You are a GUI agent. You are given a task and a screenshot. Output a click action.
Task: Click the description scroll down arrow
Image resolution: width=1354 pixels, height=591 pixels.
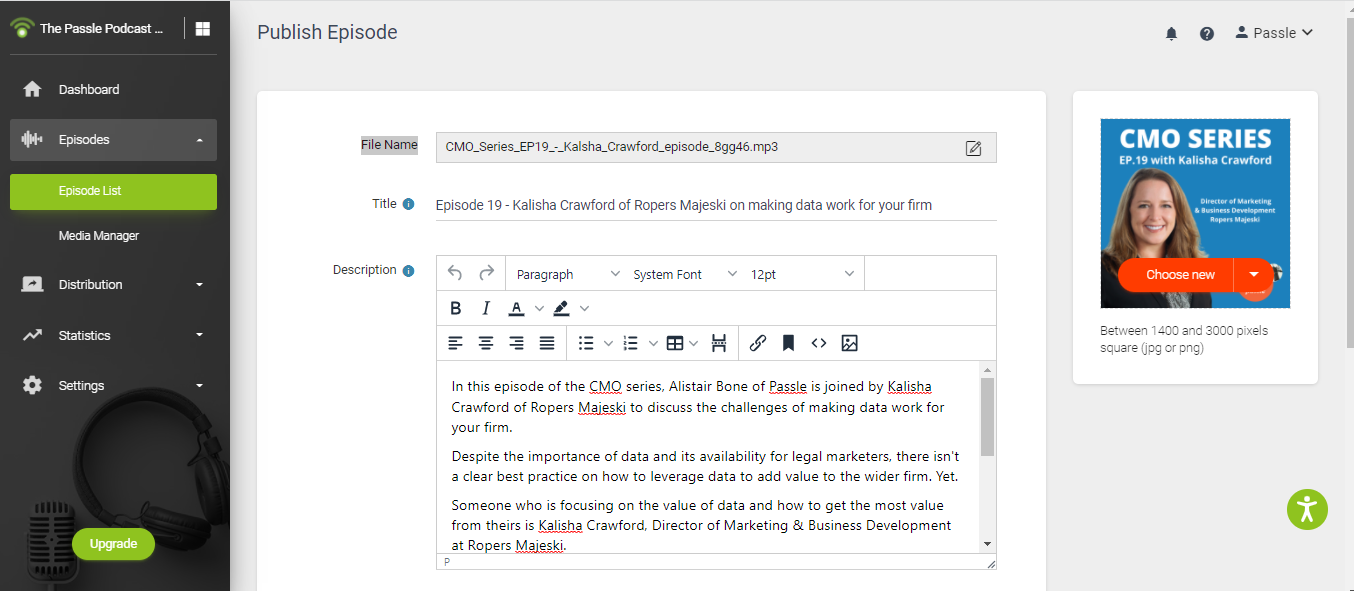pos(988,544)
